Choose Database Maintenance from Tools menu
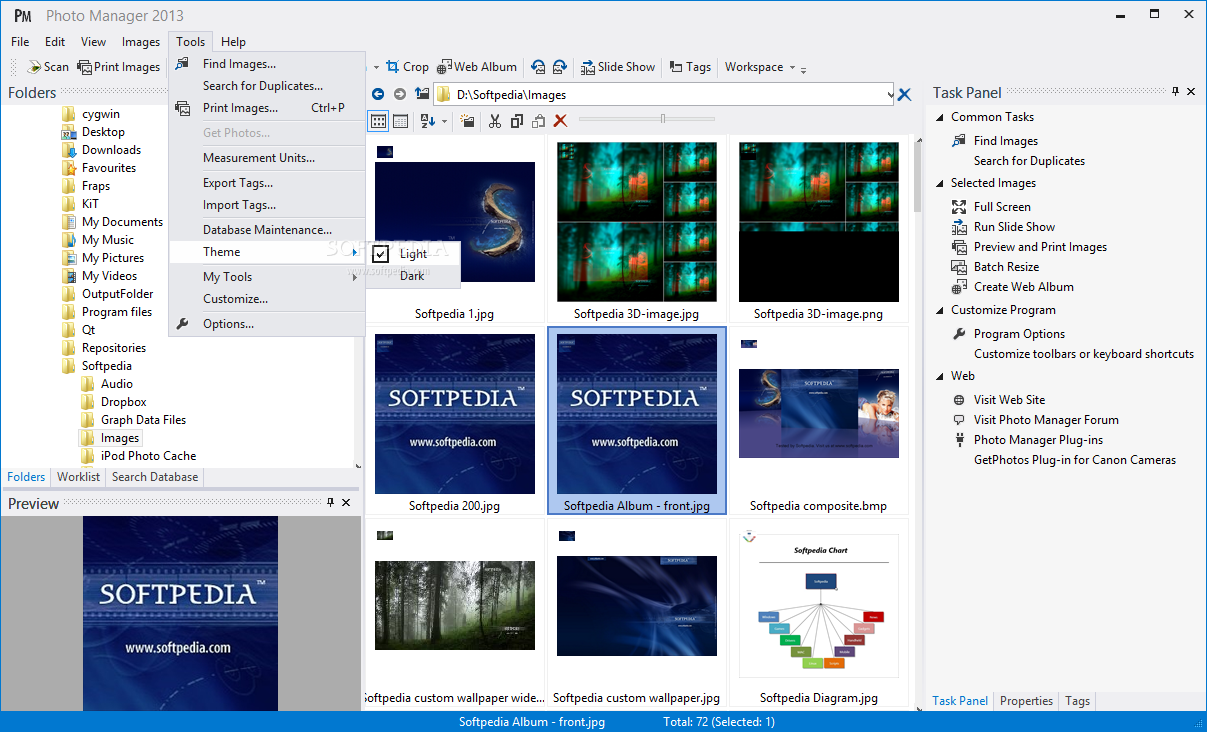1207x732 pixels. [267, 230]
